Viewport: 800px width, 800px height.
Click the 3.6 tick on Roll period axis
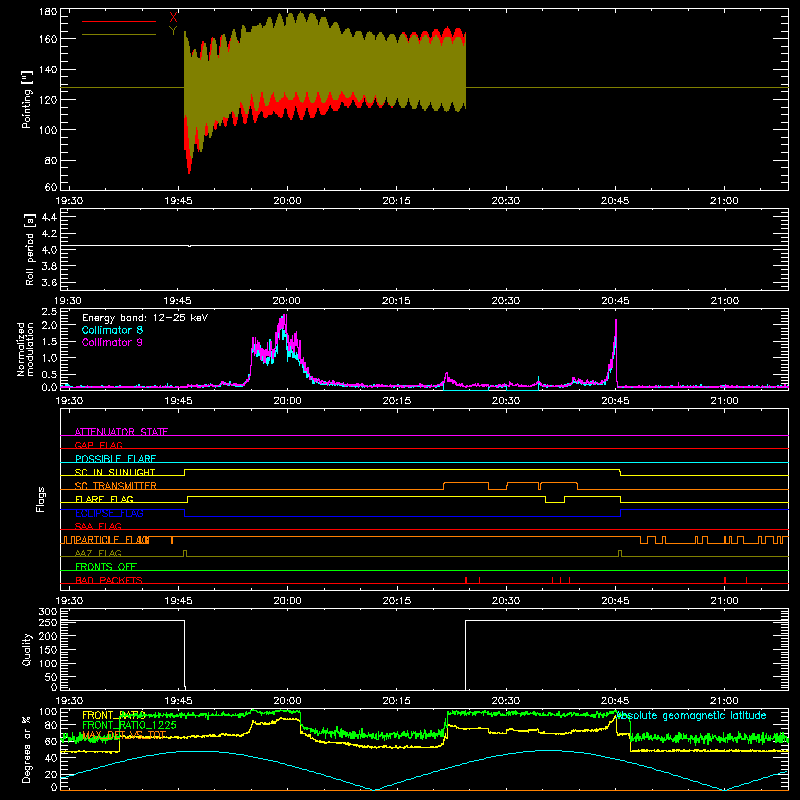[49, 282]
